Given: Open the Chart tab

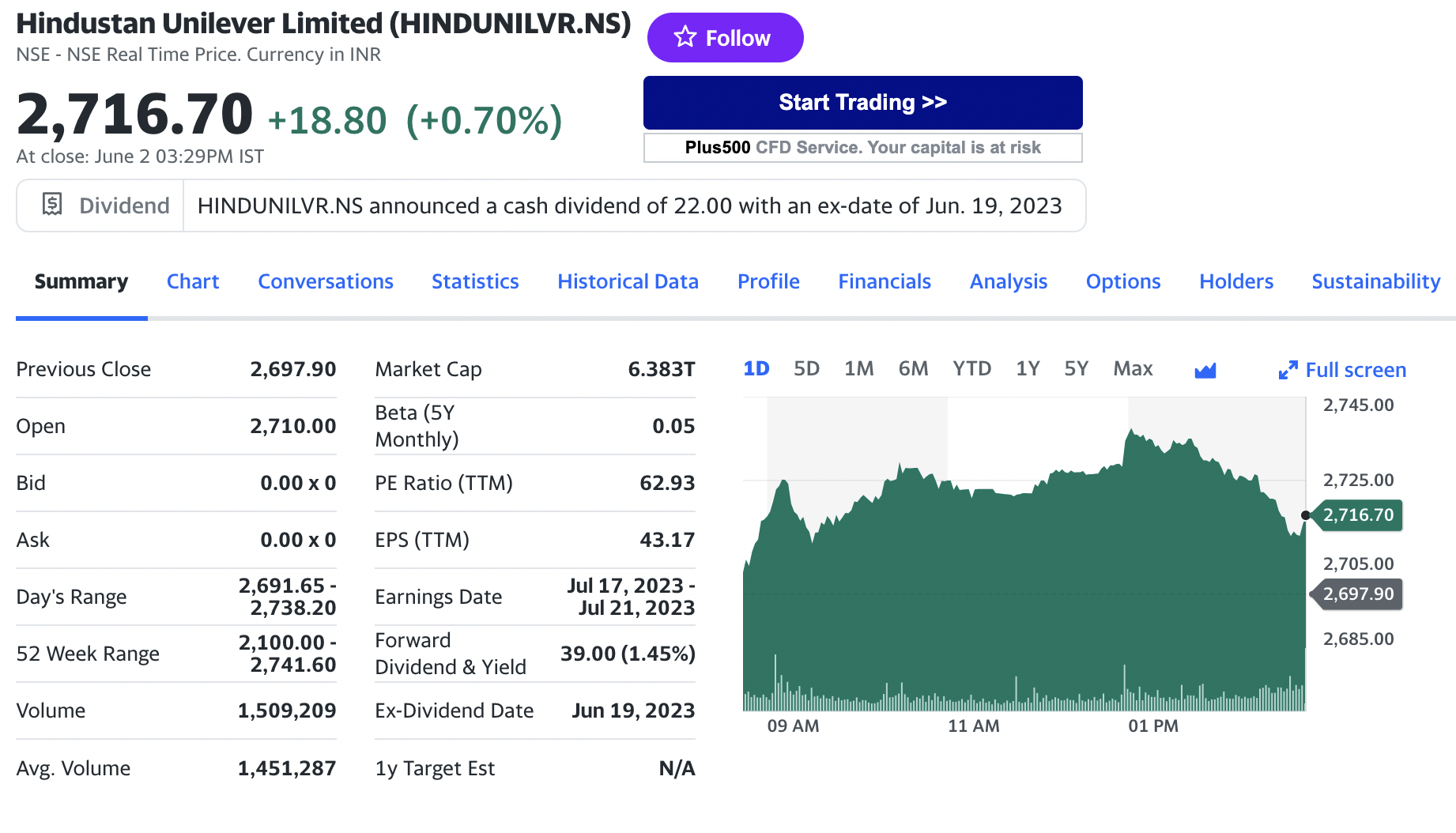Looking at the screenshot, I should [193, 282].
